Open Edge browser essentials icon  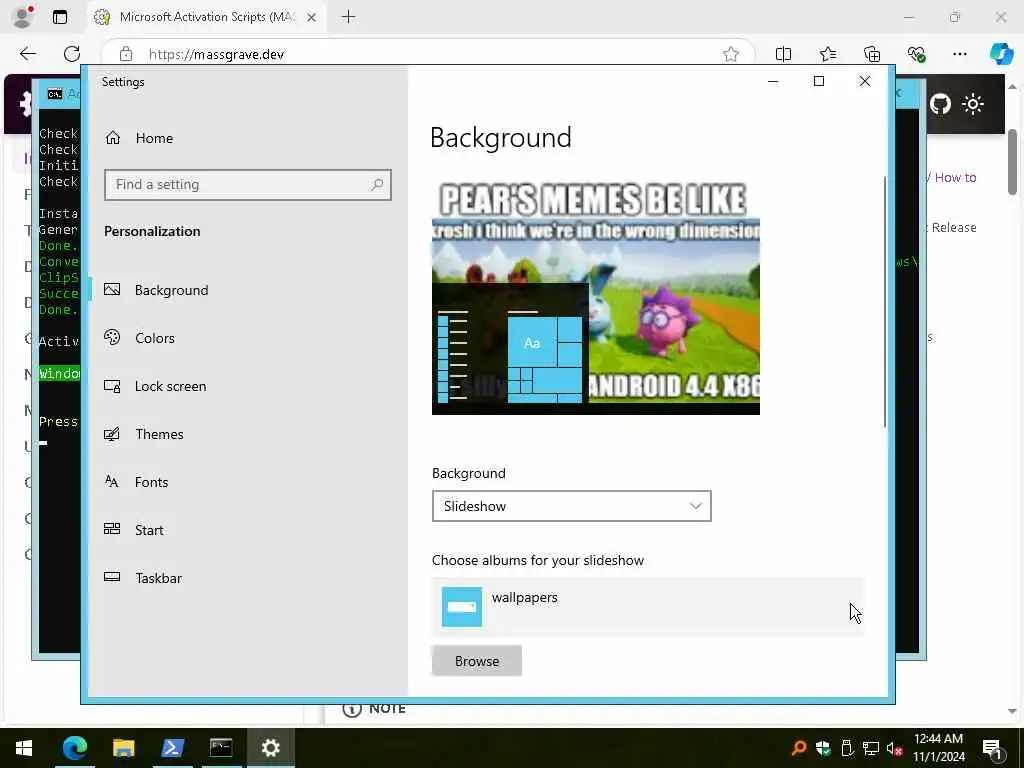point(916,54)
